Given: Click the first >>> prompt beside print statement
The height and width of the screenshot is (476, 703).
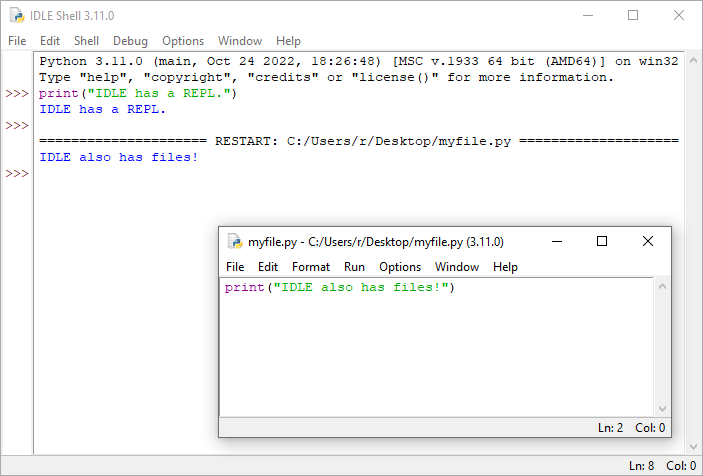Looking at the screenshot, I should pyautogui.click(x=17, y=93).
